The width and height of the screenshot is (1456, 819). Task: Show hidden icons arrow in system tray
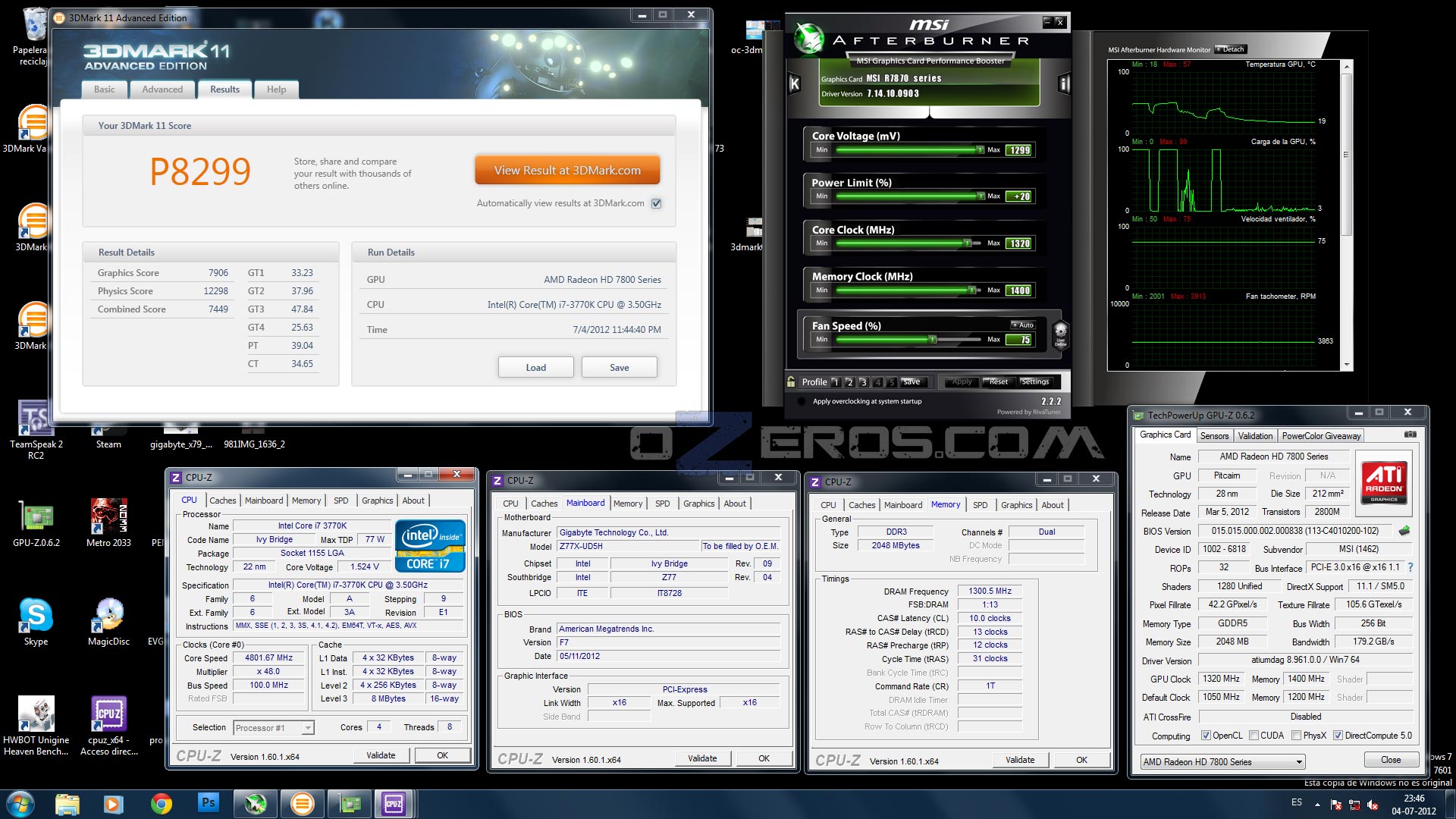1317,804
